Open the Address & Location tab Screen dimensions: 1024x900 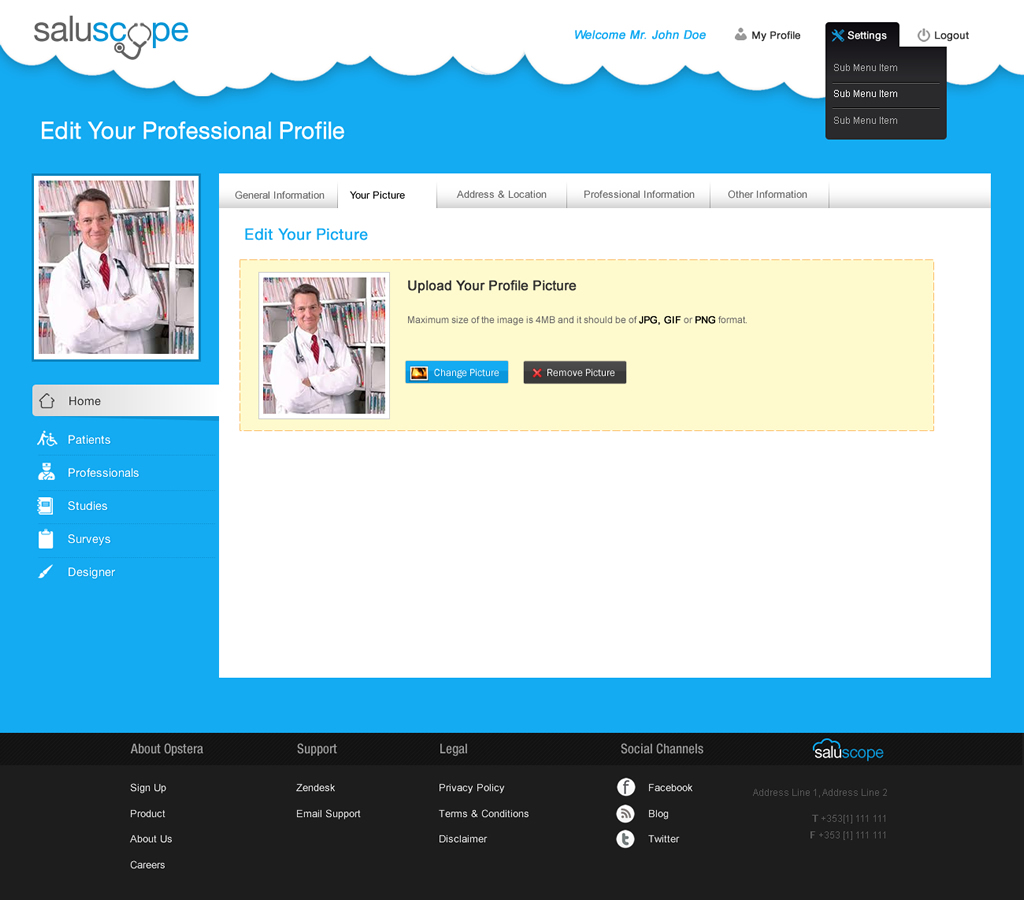point(500,195)
